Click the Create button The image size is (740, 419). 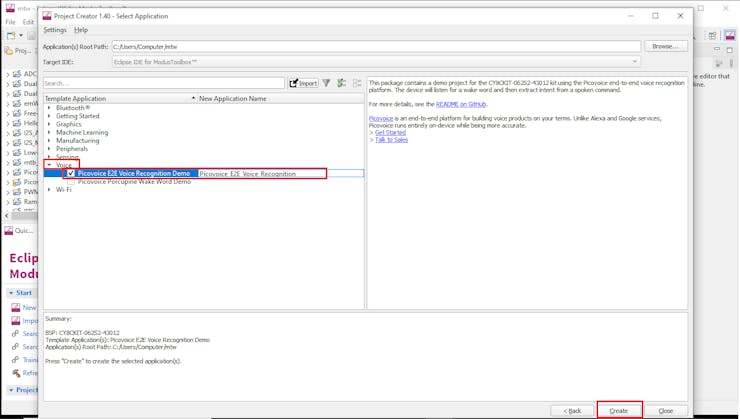tap(619, 411)
